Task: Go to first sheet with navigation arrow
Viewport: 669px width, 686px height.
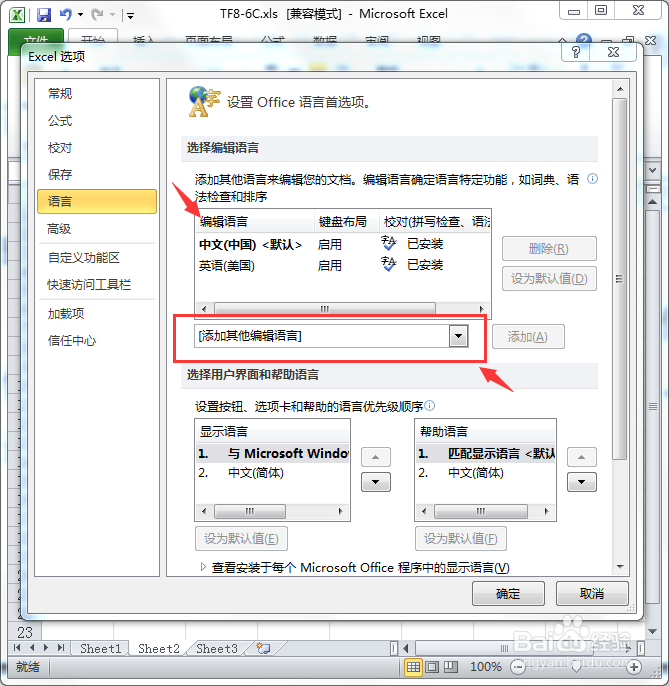Action: [17, 648]
